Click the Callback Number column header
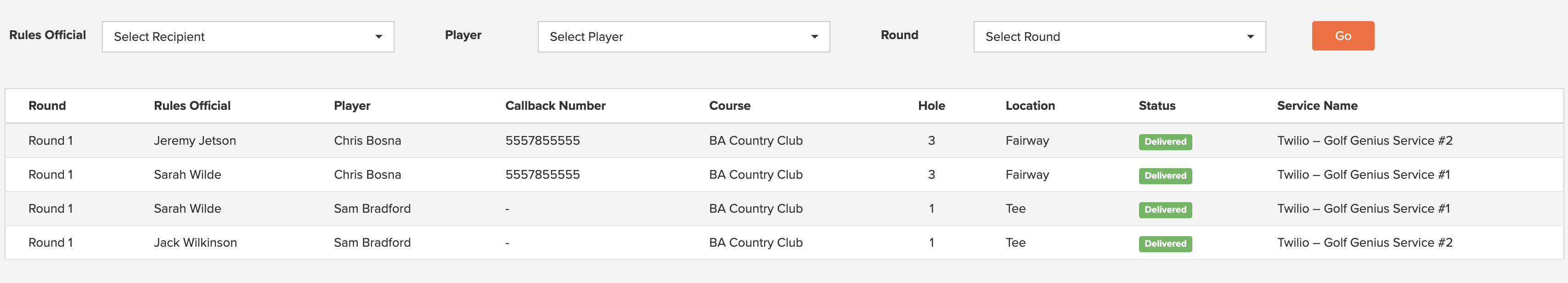Image resolution: width=1568 pixels, height=283 pixels. point(555,106)
